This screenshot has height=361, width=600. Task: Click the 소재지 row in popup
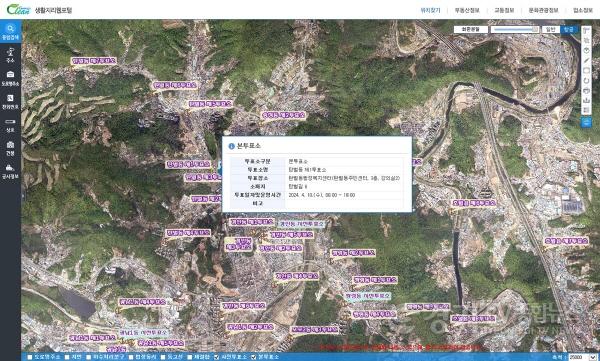pos(316,186)
